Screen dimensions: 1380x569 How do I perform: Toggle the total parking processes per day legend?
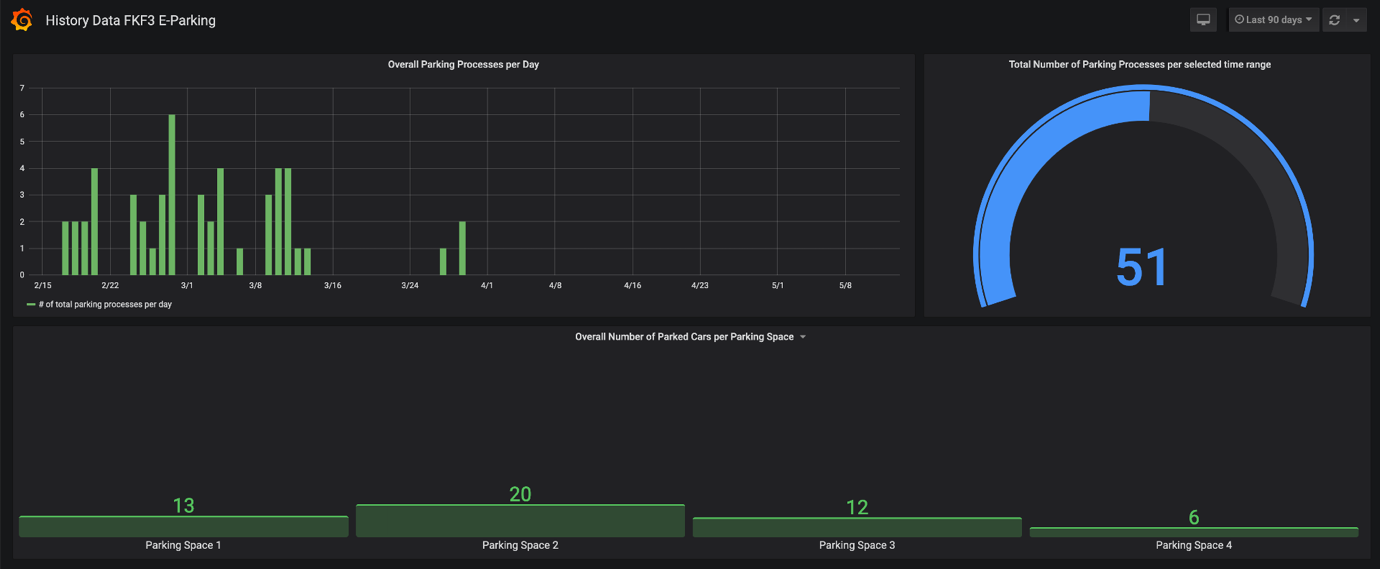point(105,304)
